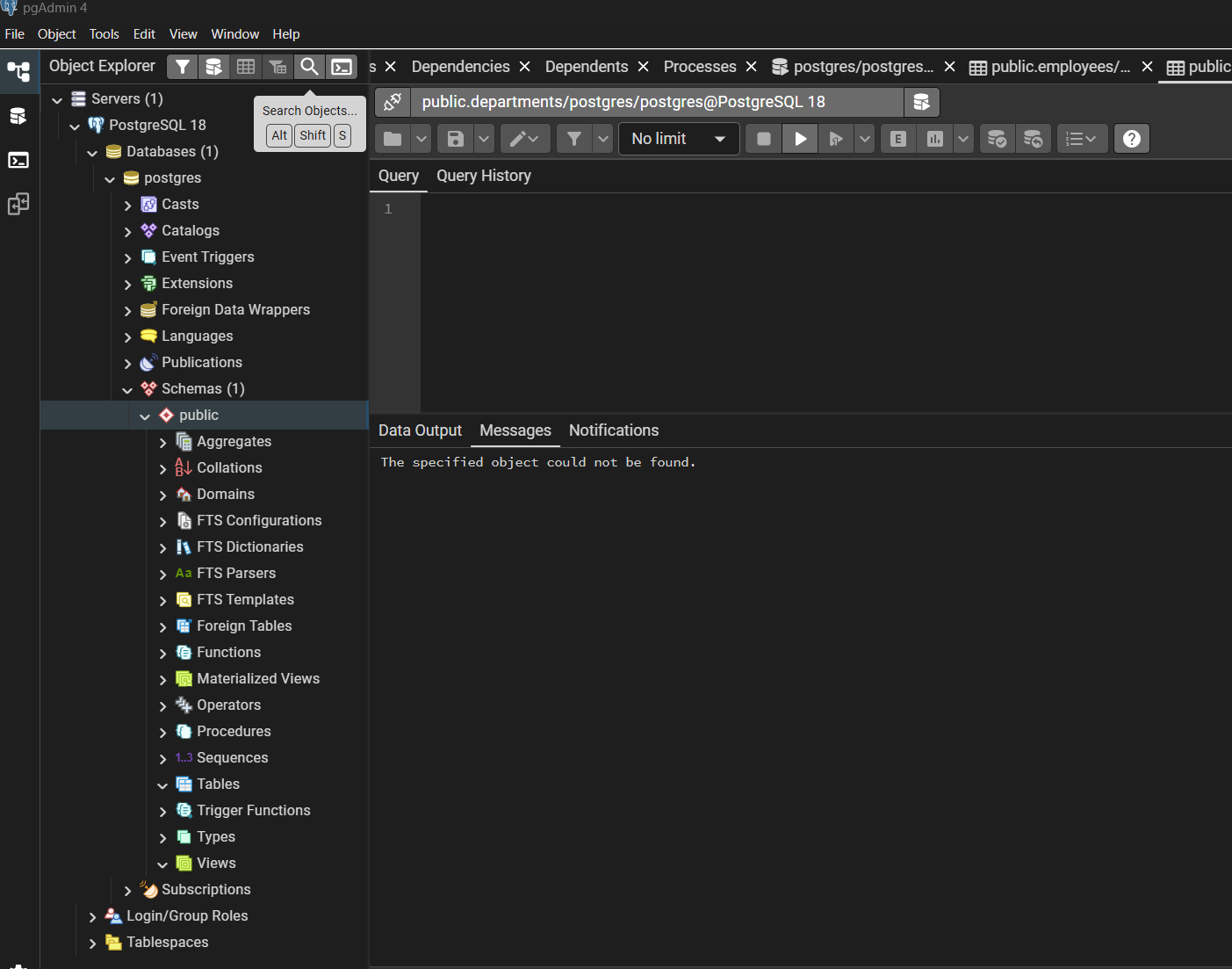Switch to the Notifications tab

pos(614,430)
